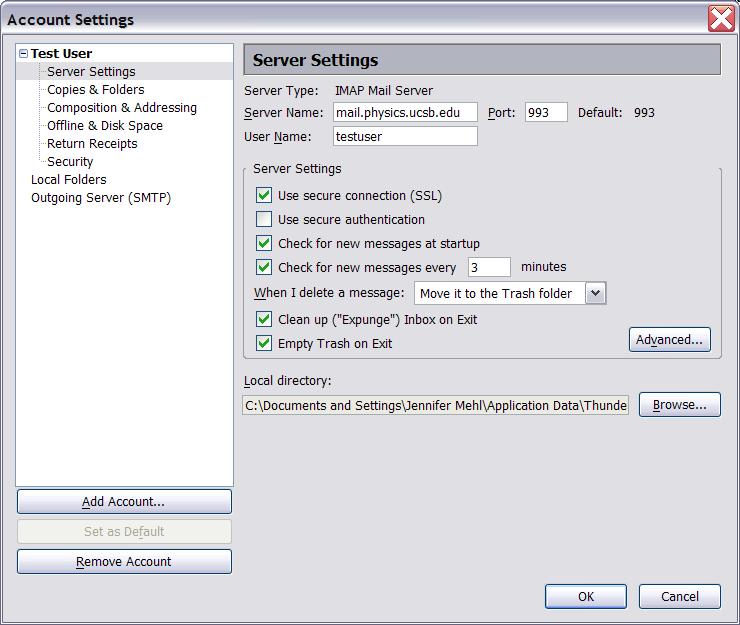
Task: Open Composition & Addressing settings
Action: 121,107
